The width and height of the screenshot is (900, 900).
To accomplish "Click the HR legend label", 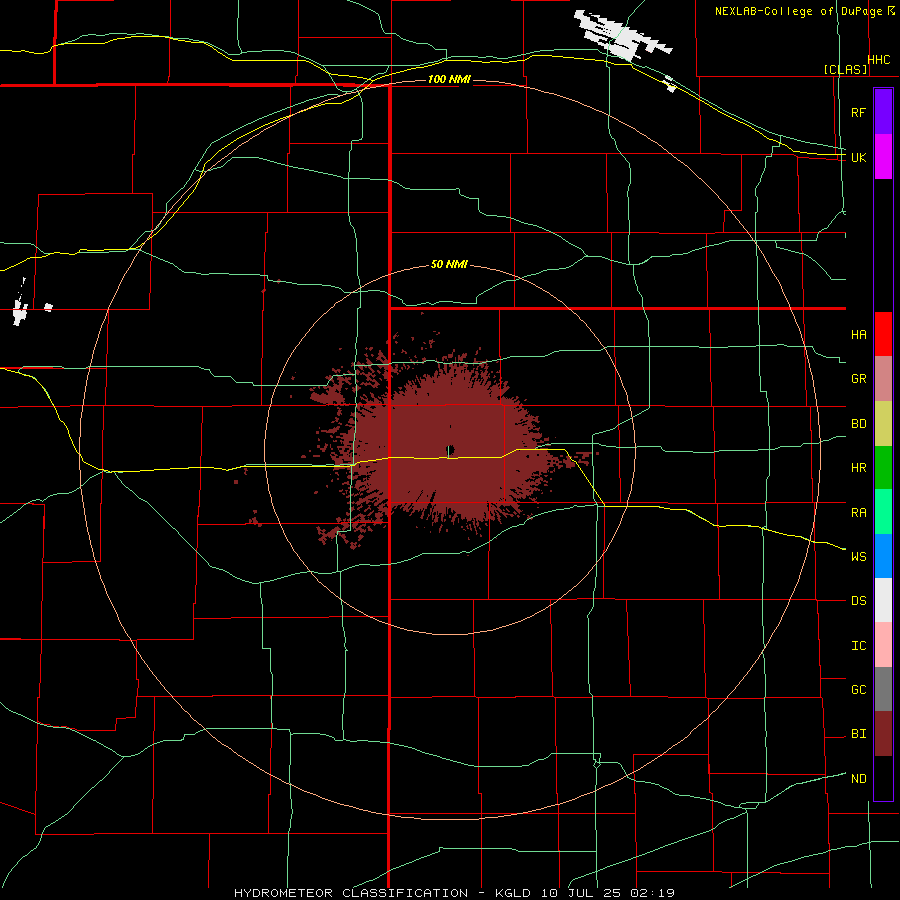I will (x=859, y=468).
